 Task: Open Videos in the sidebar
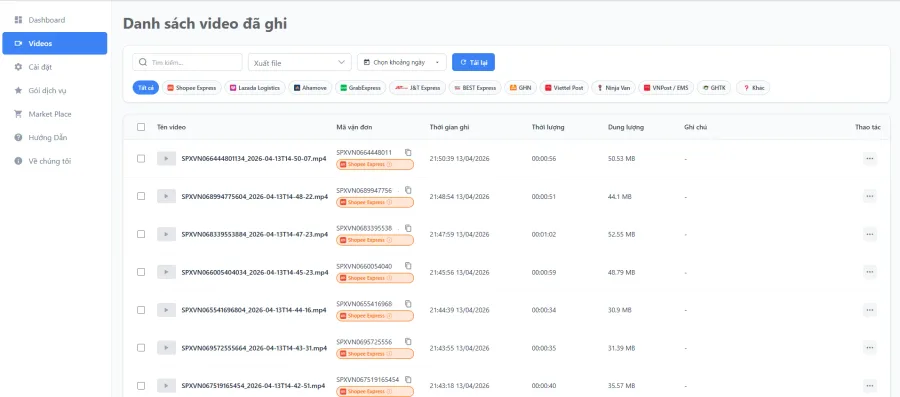[55, 44]
